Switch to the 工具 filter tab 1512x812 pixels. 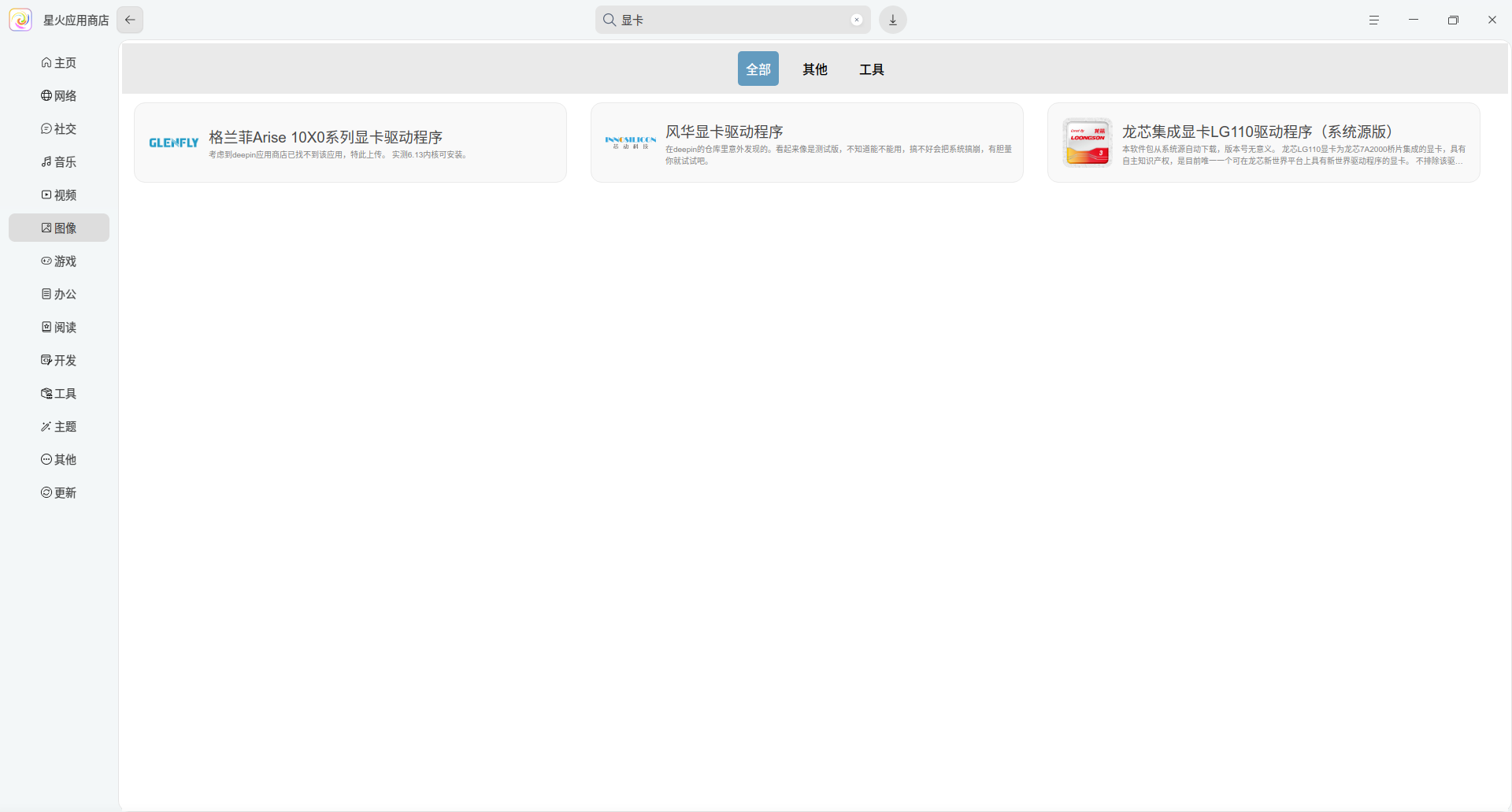coord(871,69)
